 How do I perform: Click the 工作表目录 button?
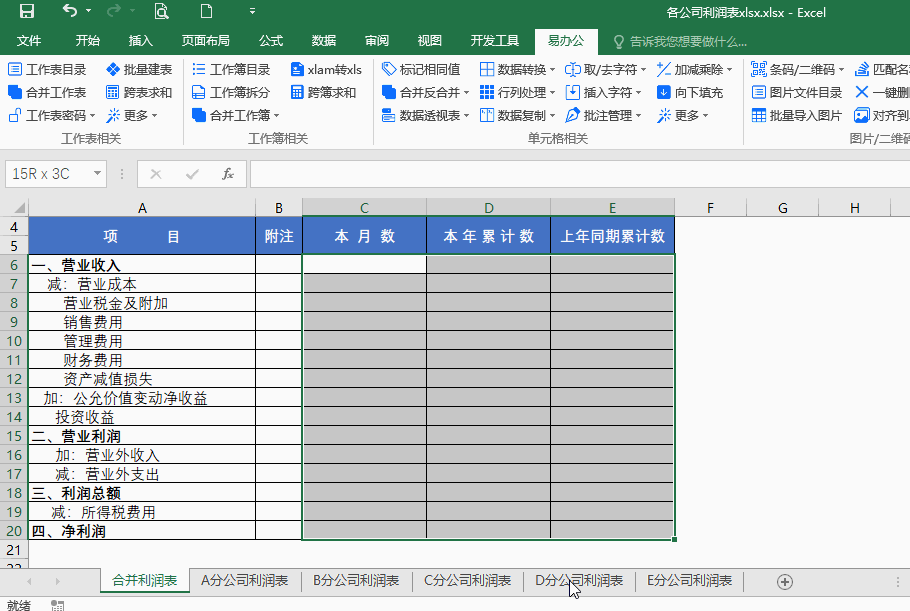click(47, 70)
